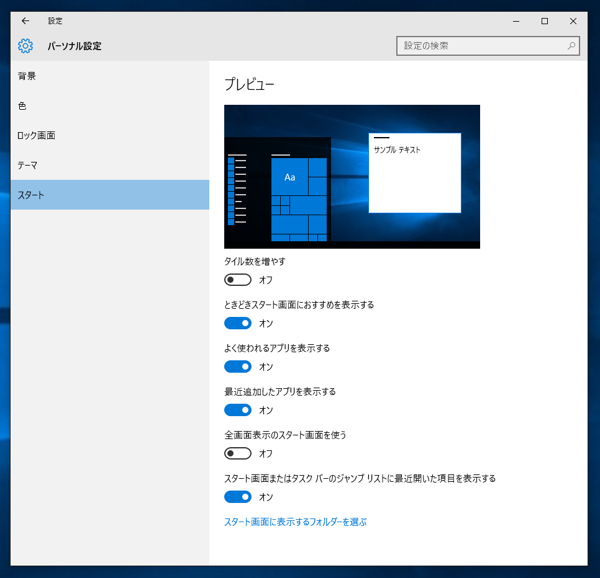Select ロック画面 in the sidebar
Screen dimensions: 600x578
pyautogui.click(x=110, y=135)
